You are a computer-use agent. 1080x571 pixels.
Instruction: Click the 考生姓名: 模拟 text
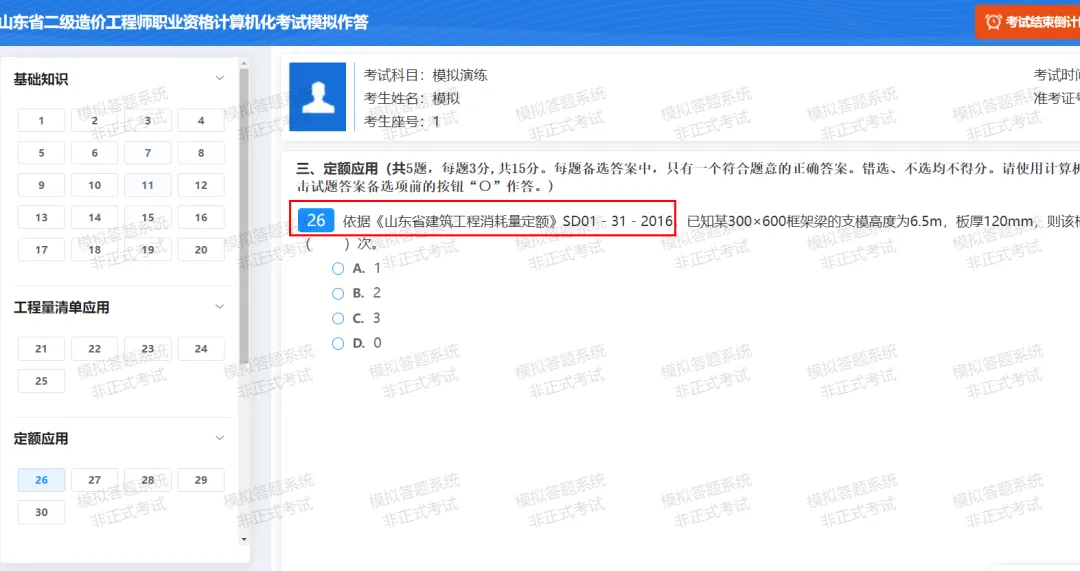pyautogui.click(x=412, y=98)
